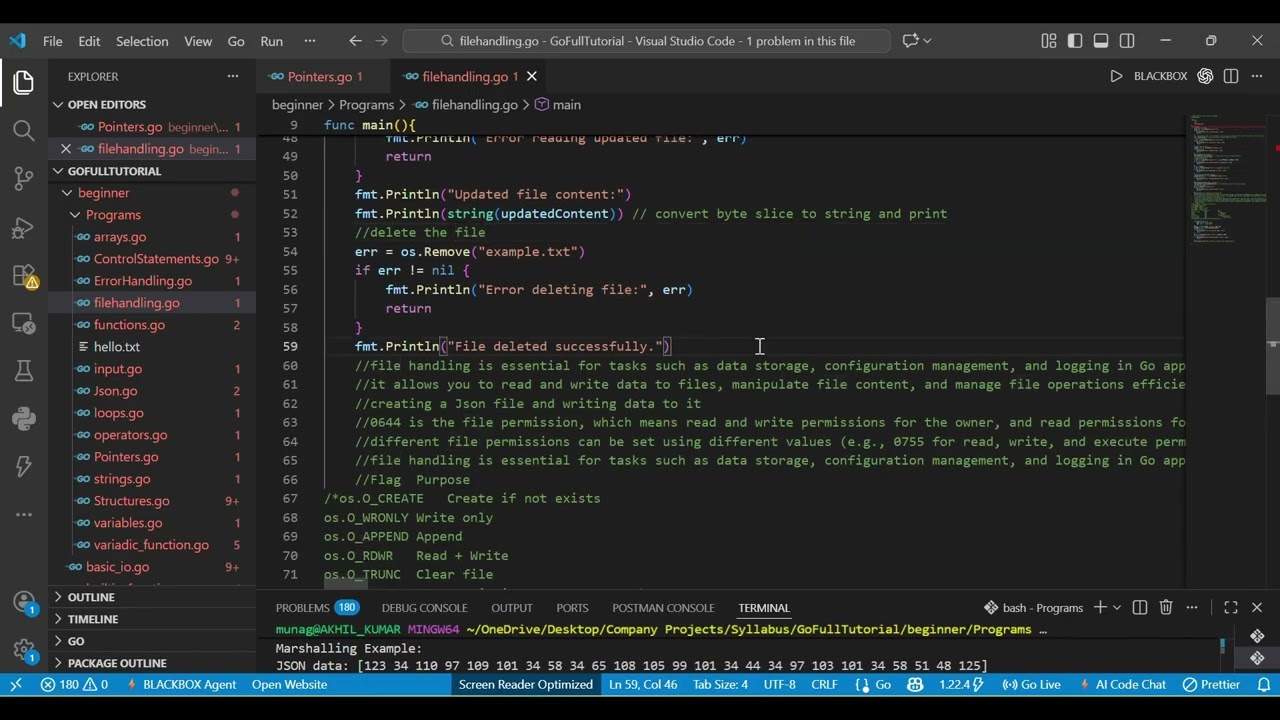1280x720 pixels.
Task: Maximize the terminal panel size
Action: 1231,607
